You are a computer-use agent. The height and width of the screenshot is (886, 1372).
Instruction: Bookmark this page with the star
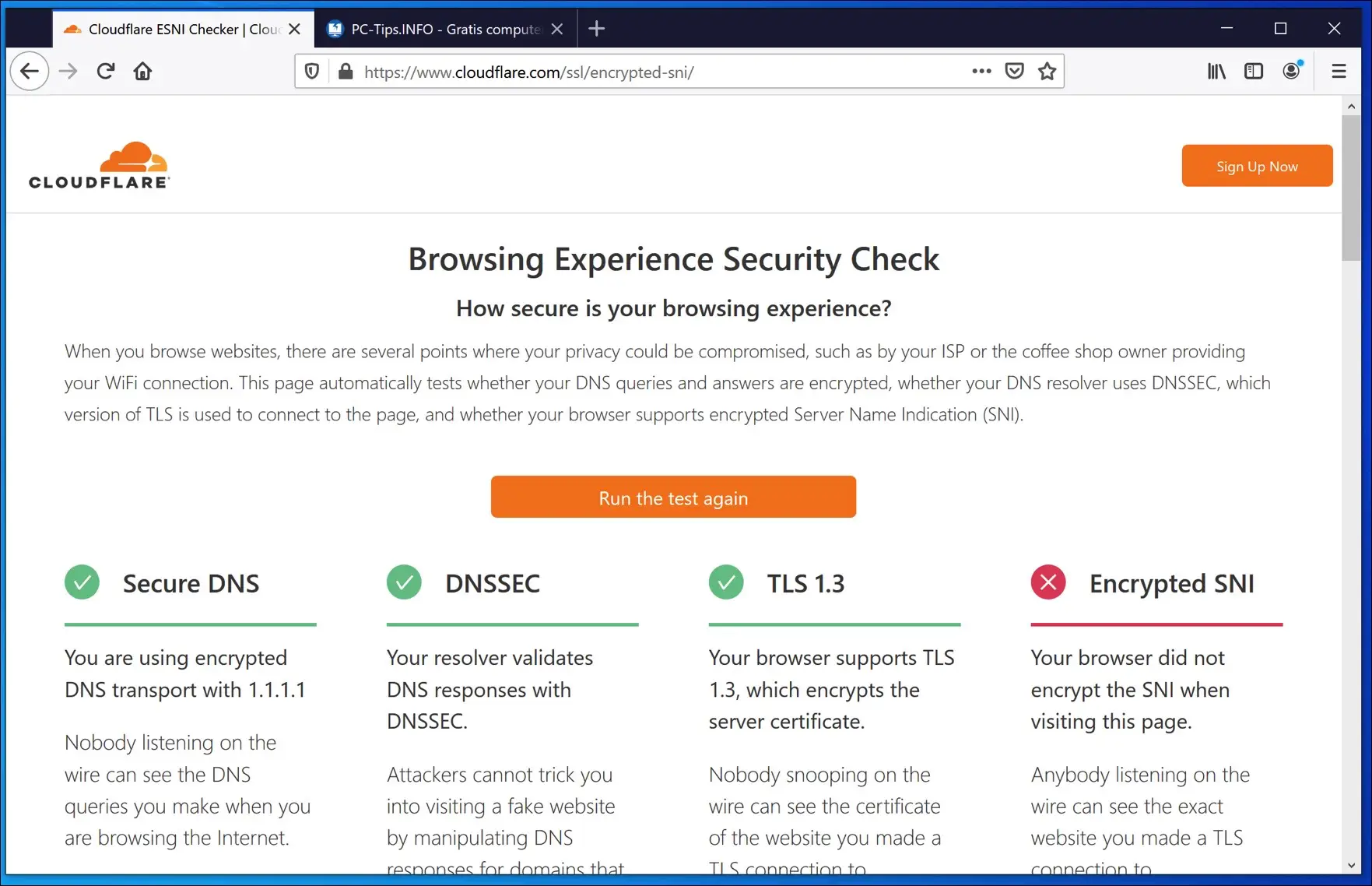(x=1047, y=72)
